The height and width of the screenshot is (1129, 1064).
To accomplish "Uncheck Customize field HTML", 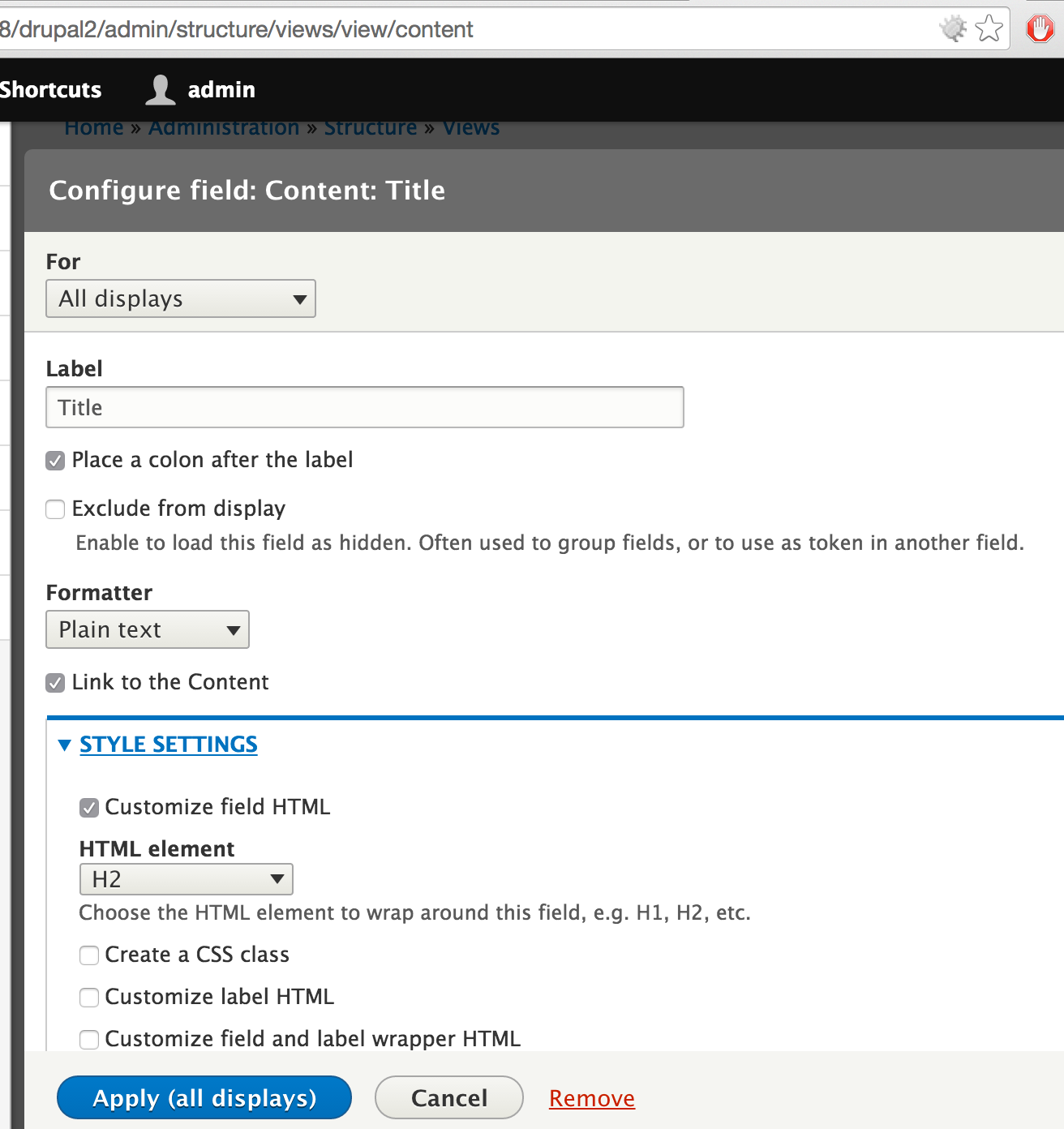I will pyautogui.click(x=89, y=808).
